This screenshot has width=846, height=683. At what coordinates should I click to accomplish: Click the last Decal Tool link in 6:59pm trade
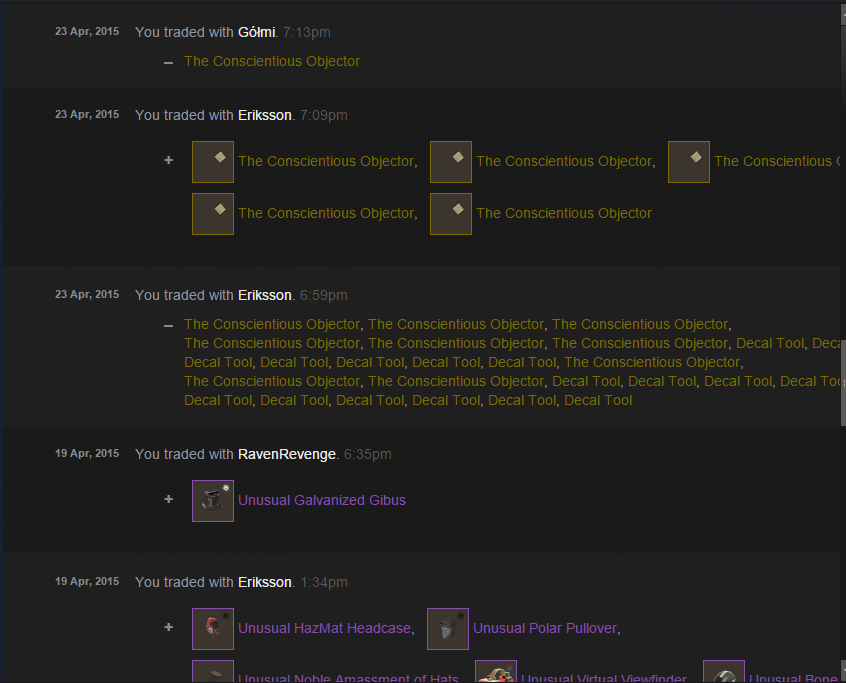598,400
